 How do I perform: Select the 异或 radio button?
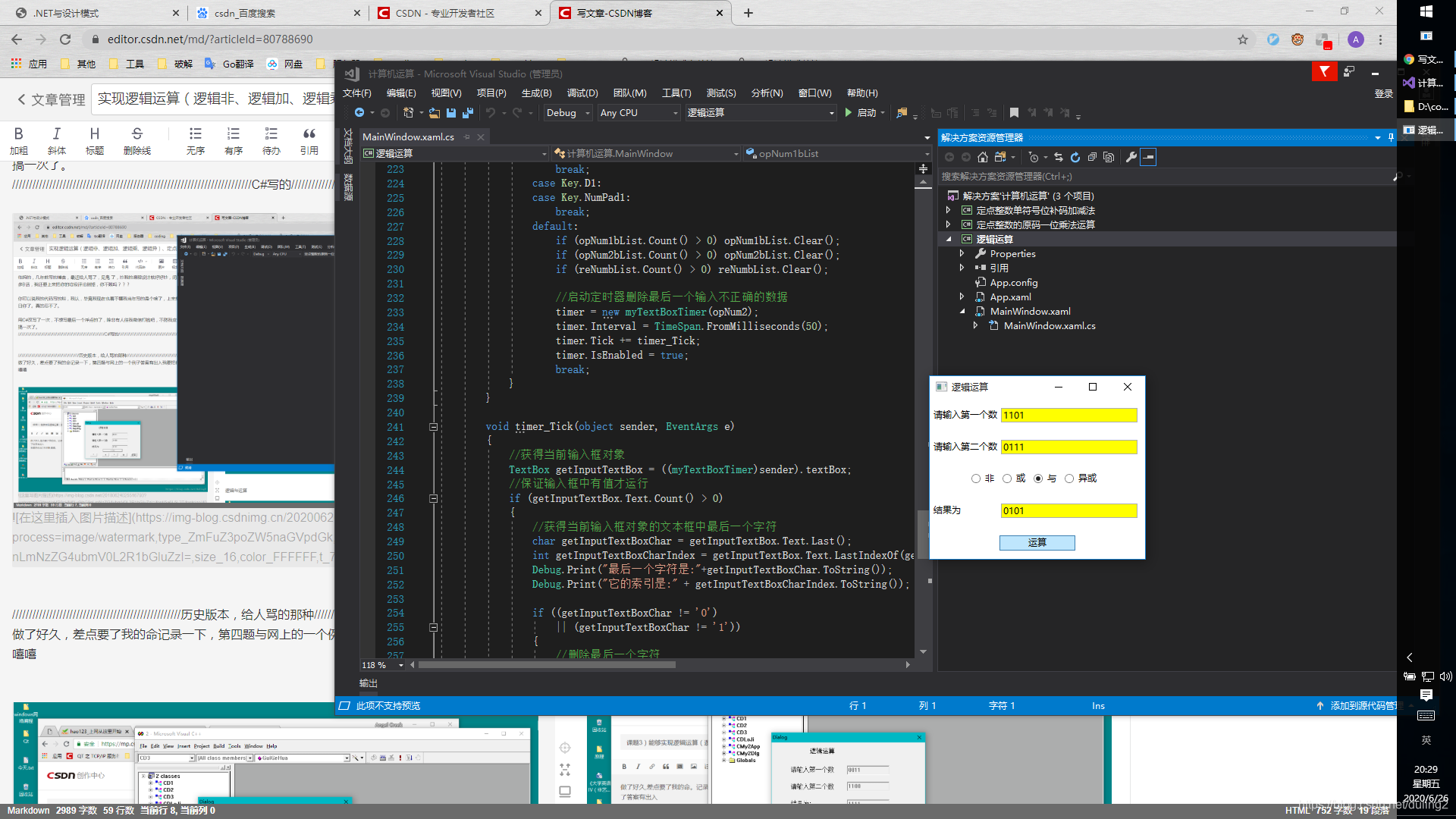pyautogui.click(x=1069, y=479)
